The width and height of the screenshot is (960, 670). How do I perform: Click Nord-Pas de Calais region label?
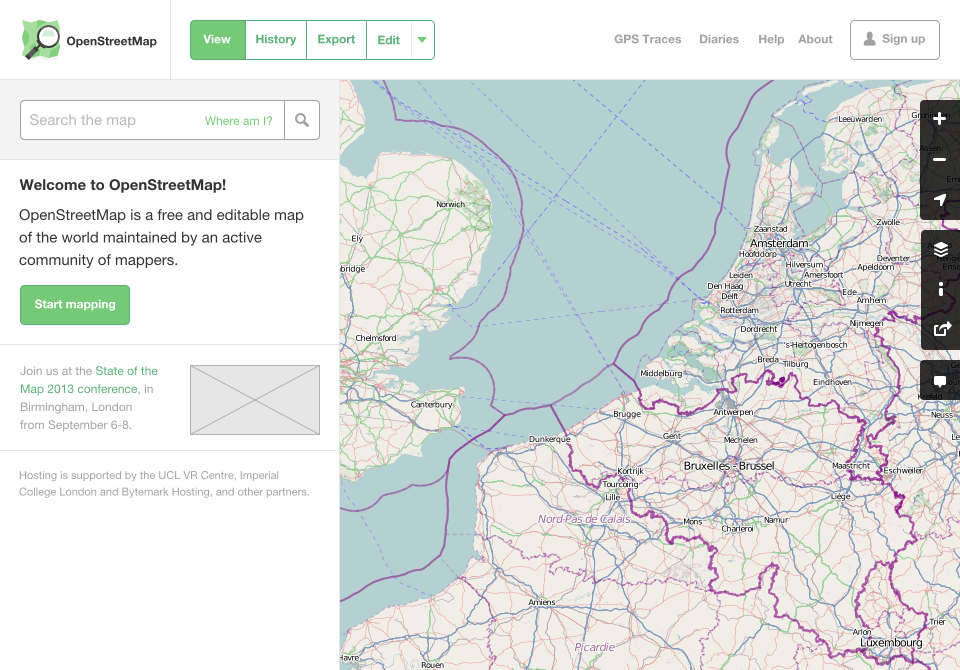tap(584, 519)
